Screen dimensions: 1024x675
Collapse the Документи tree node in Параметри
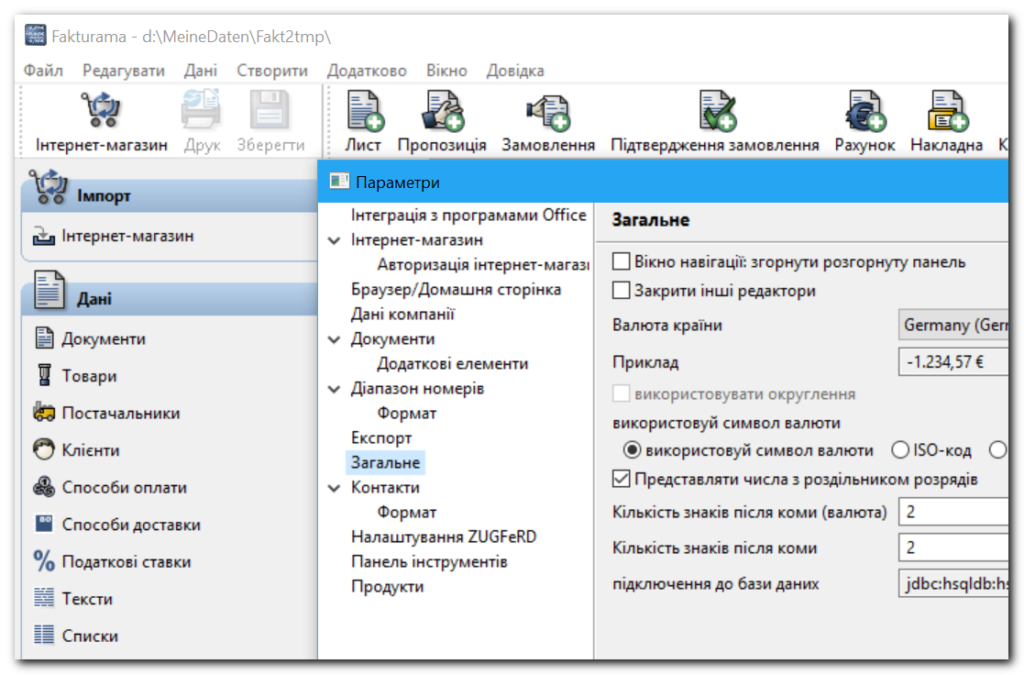pos(334,339)
